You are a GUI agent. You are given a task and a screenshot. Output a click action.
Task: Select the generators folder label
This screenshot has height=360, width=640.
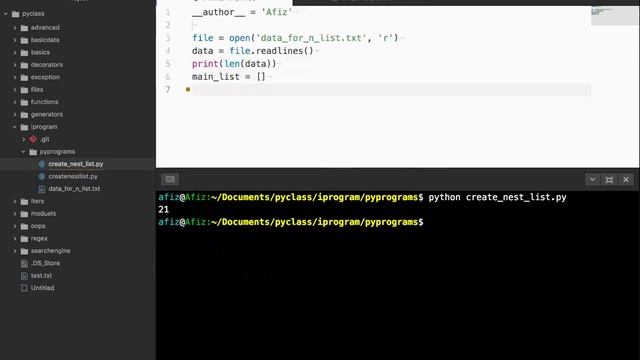(x=47, y=115)
